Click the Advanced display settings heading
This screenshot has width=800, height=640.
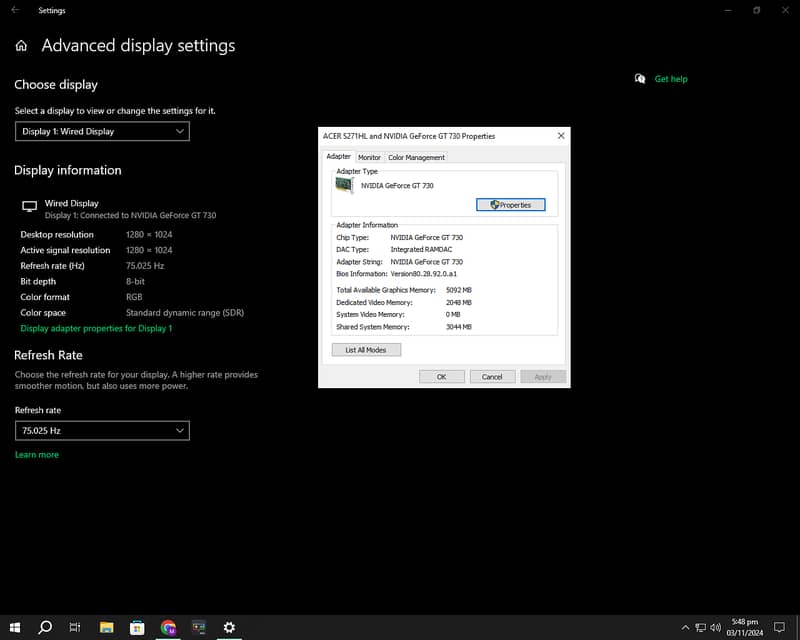click(138, 46)
